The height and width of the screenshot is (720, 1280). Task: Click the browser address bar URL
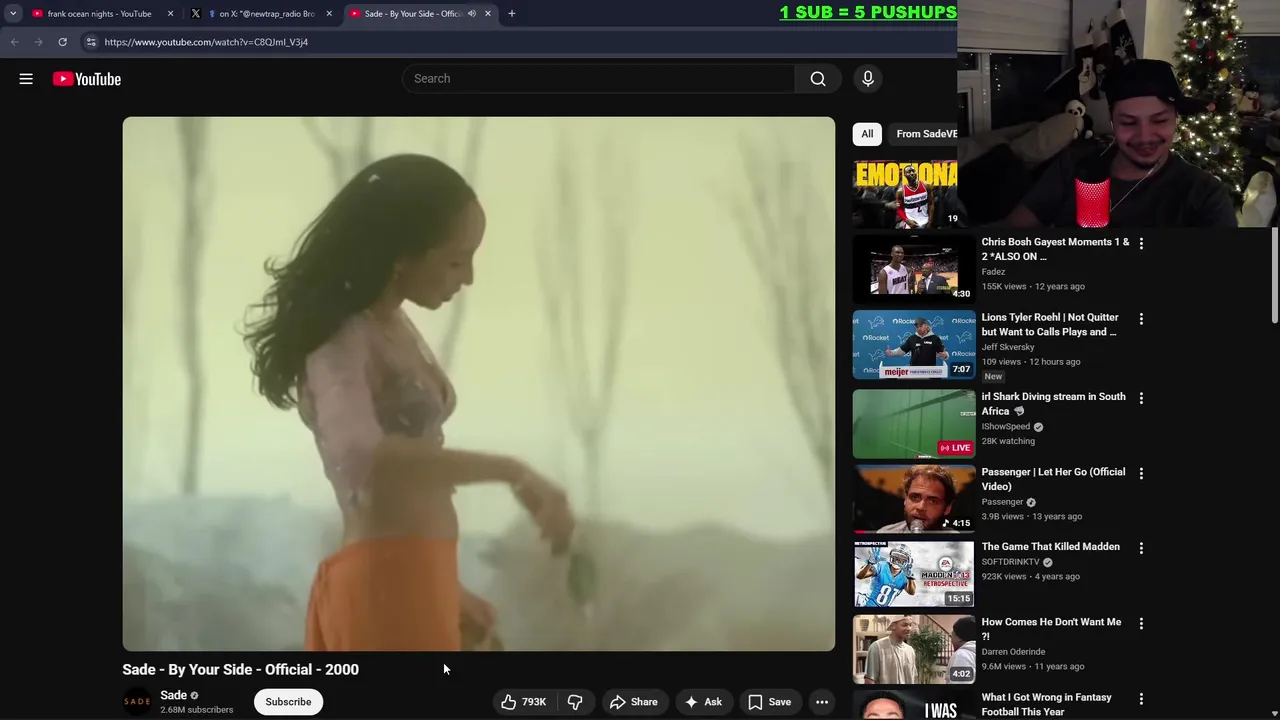[206, 42]
